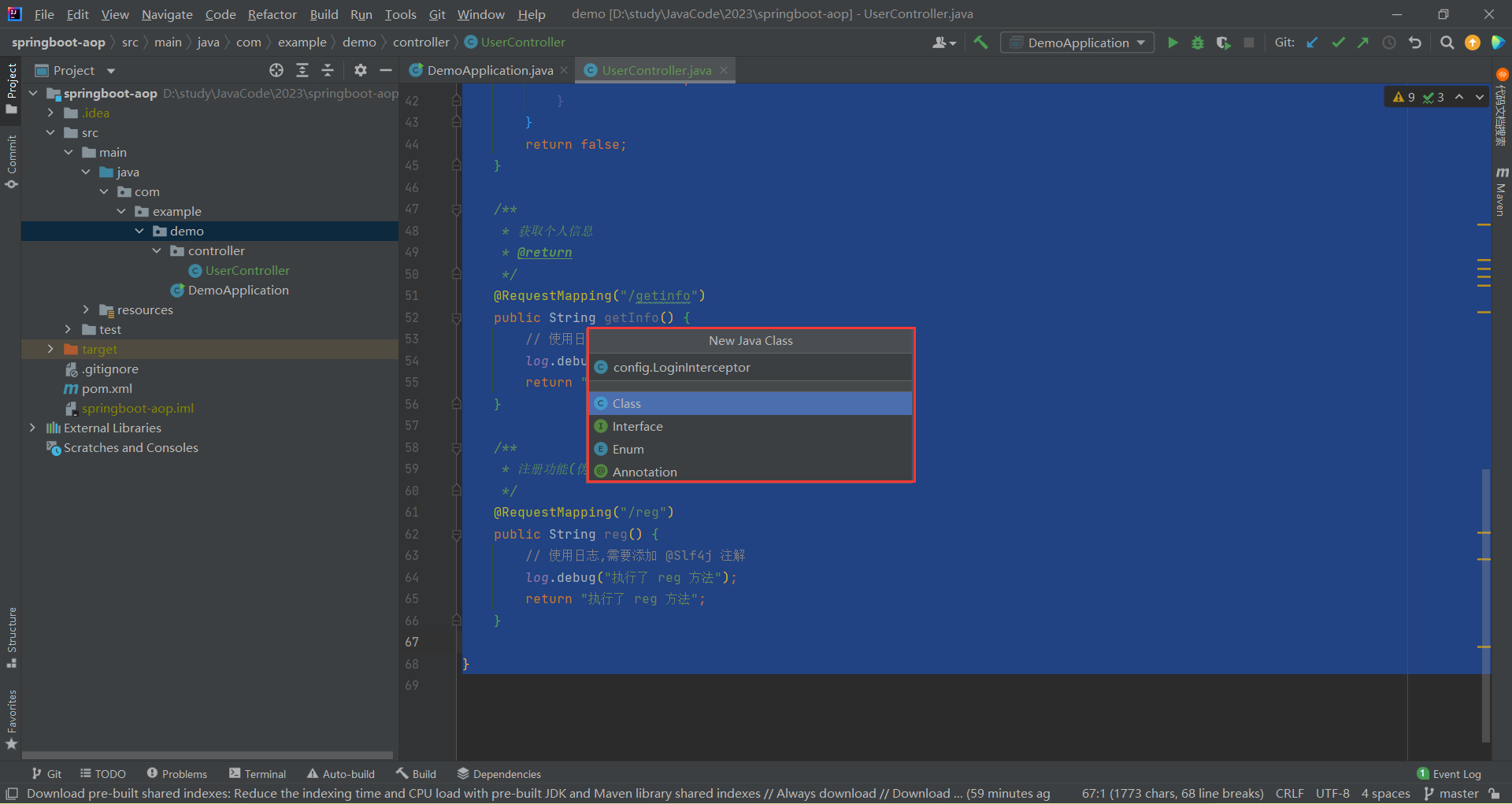This screenshot has width=1512, height=804.
Task: Open the Navigate menu
Action: tap(167, 14)
